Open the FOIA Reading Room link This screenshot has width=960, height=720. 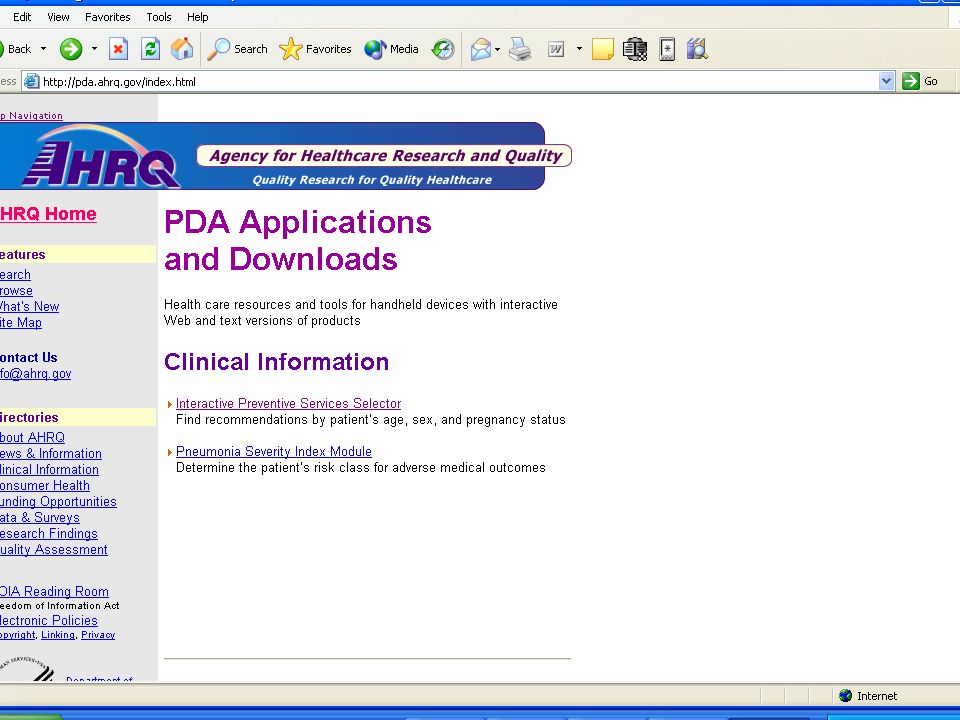pyautogui.click(x=54, y=591)
